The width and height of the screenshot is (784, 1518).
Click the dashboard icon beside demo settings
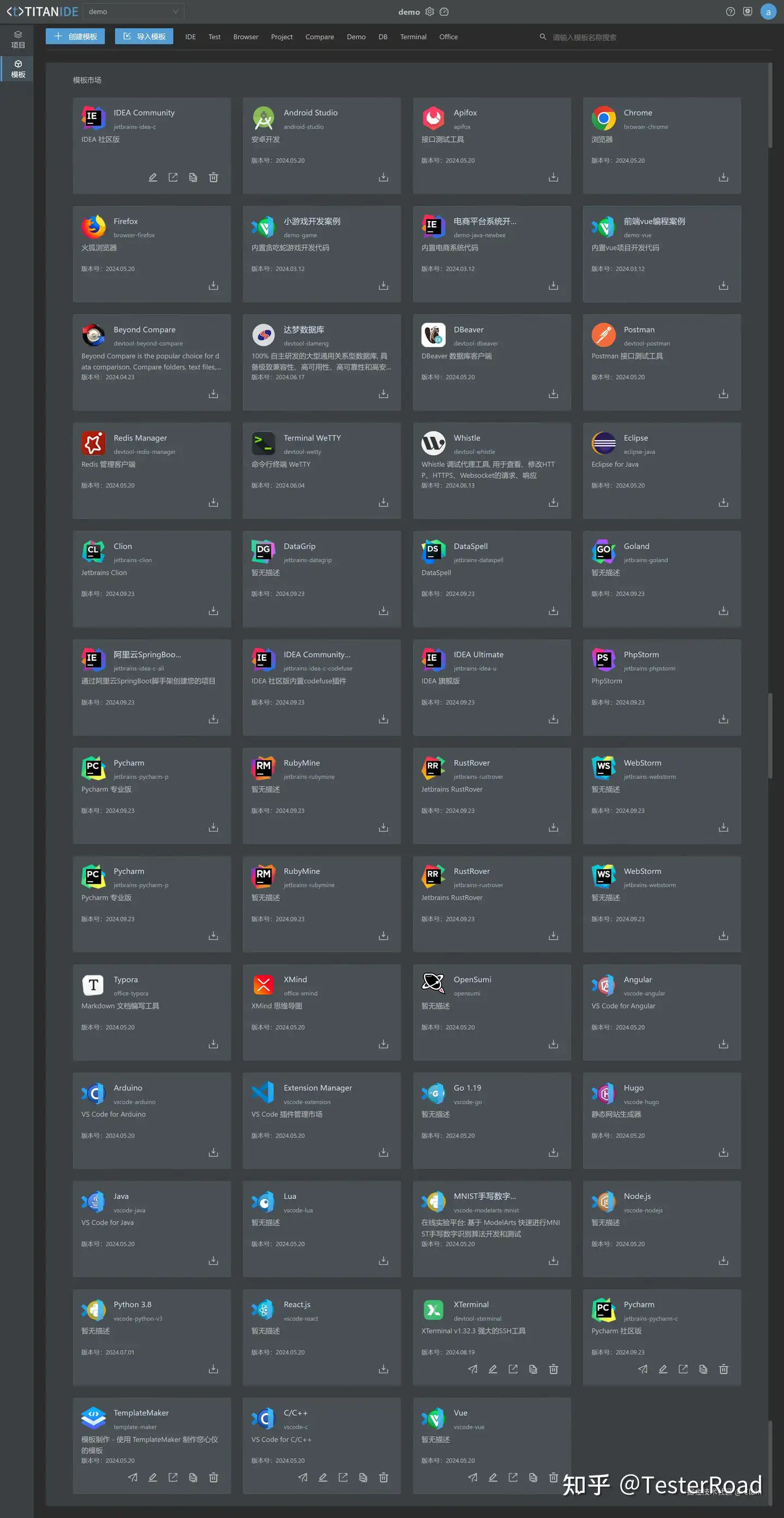click(x=444, y=12)
